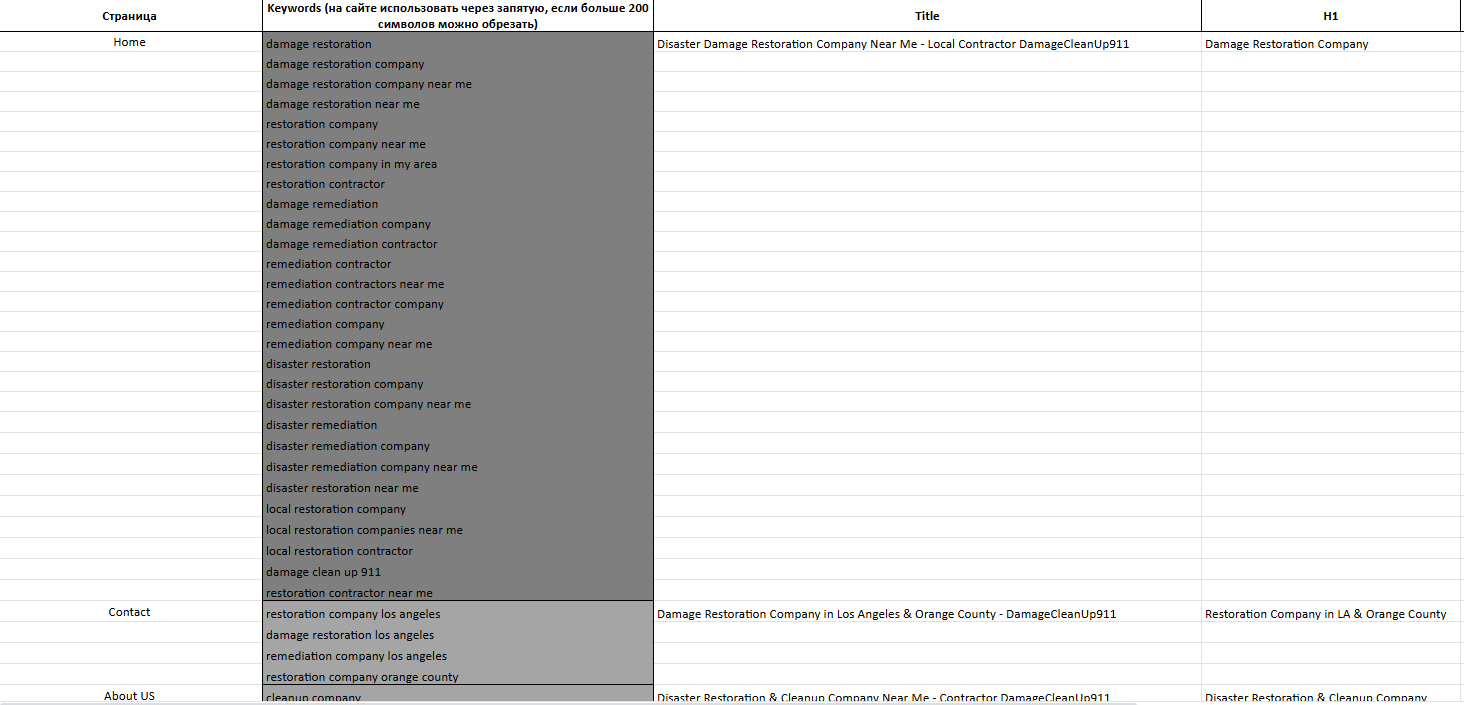This screenshot has width=1464, height=705.
Task: Click keyword cell 'remediation company'
Action: click(x=458, y=324)
